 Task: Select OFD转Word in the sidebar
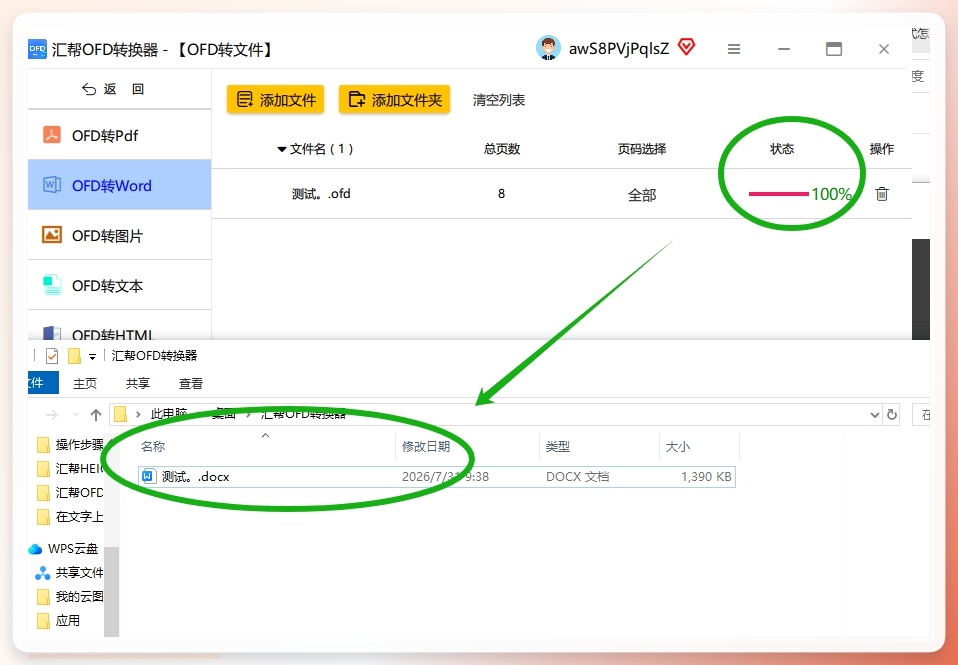coord(120,185)
